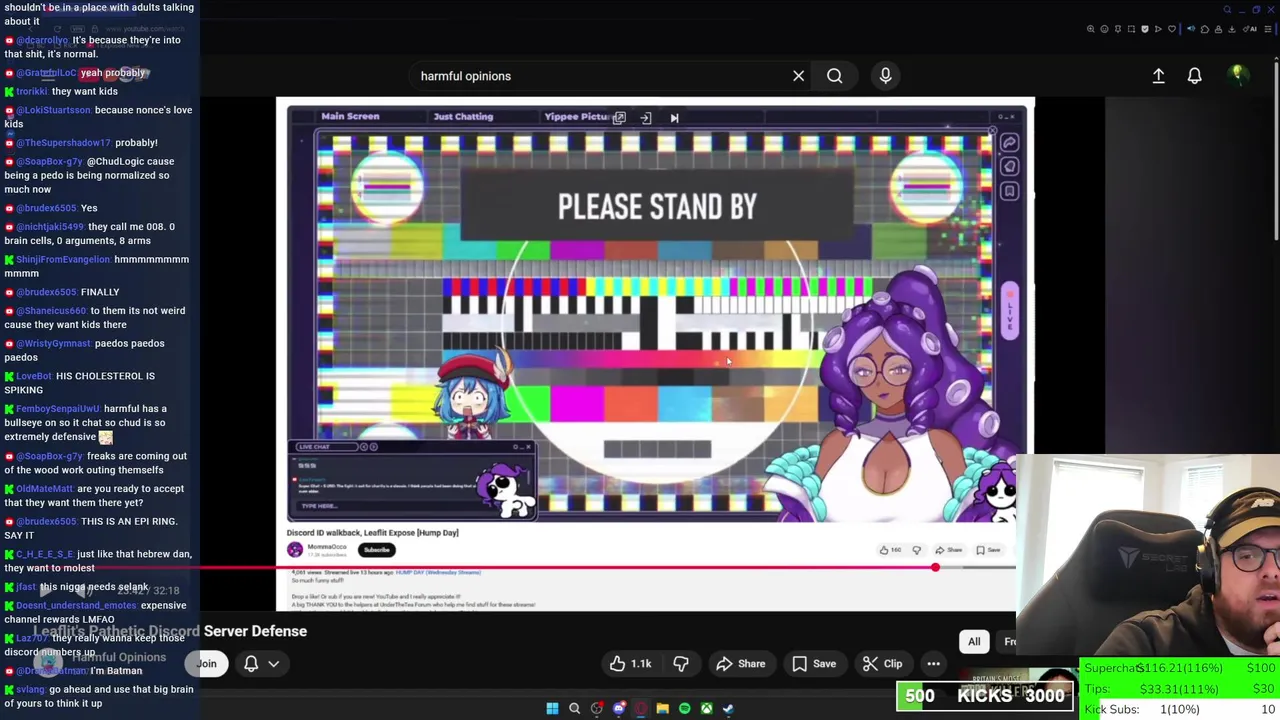Click the page vertical scrollbar
This screenshot has width=1280, height=720.
[1276, 150]
